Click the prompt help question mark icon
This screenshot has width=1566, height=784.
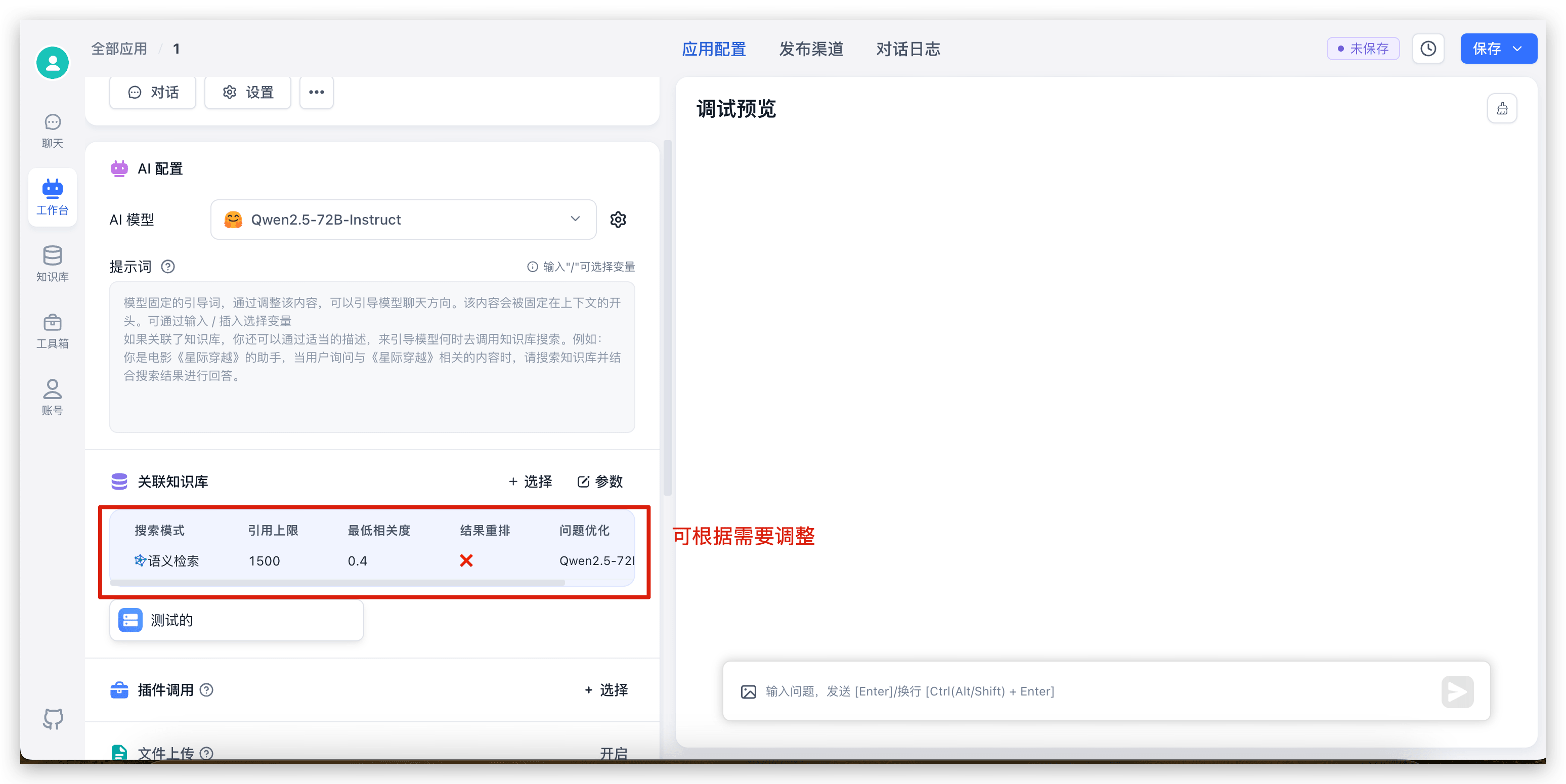[168, 267]
